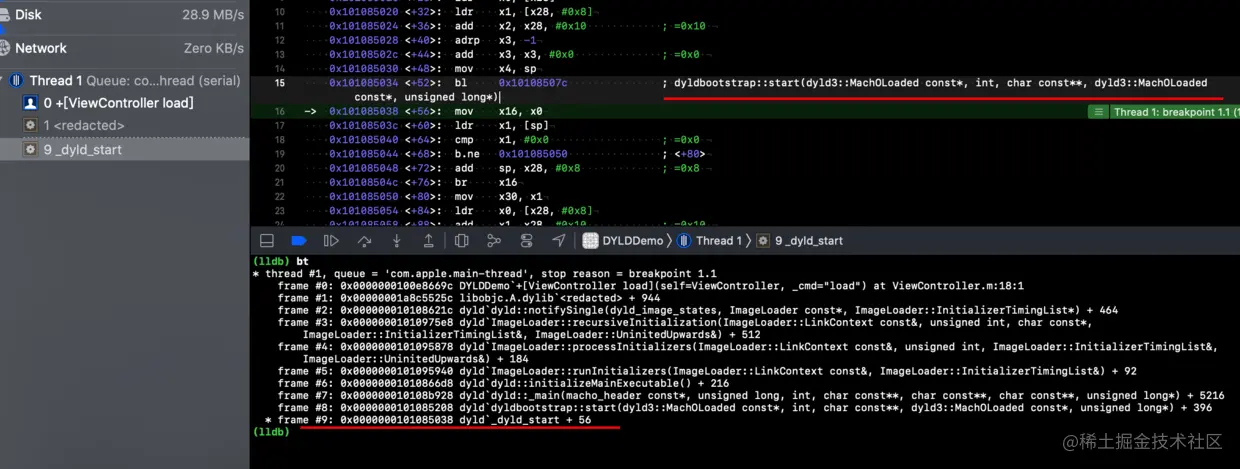Click frame #0 line in console backtrace
The height and width of the screenshot is (469, 1240).
pos(650,285)
